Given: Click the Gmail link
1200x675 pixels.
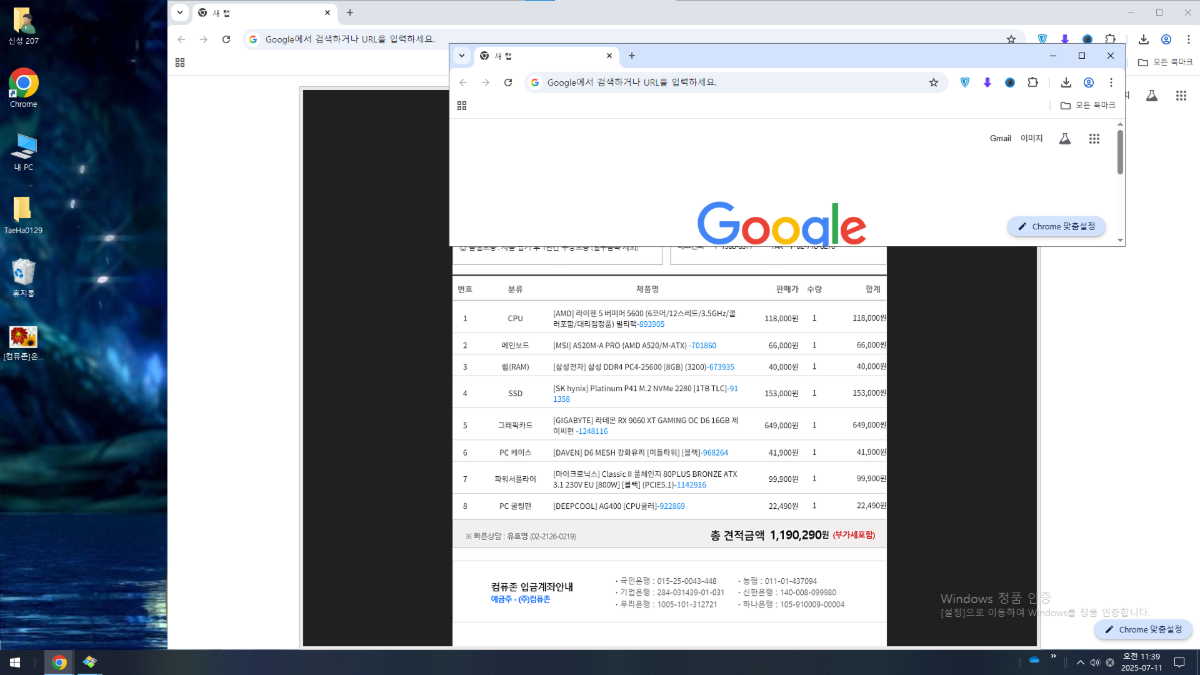Looking at the screenshot, I should coord(1000,139).
